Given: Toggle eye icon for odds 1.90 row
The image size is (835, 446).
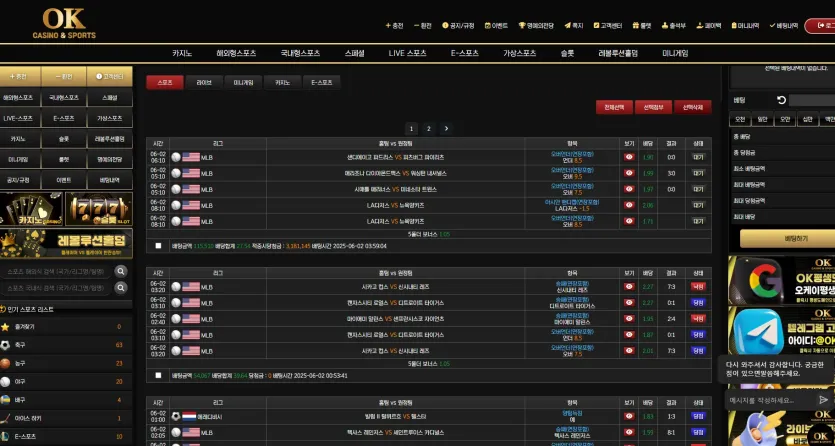Looking at the screenshot, I should tap(629, 158).
